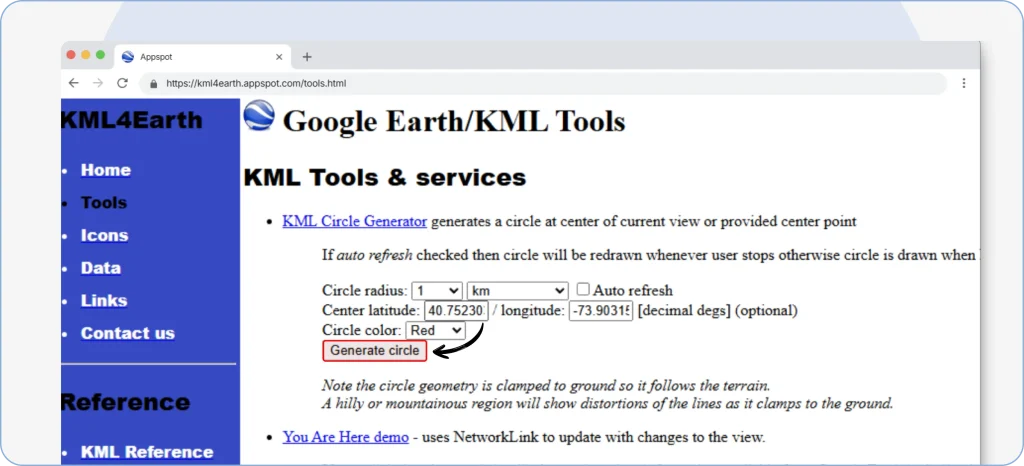Click the Center latitude field
Viewport: 1024px width, 466px height.
pos(456,311)
